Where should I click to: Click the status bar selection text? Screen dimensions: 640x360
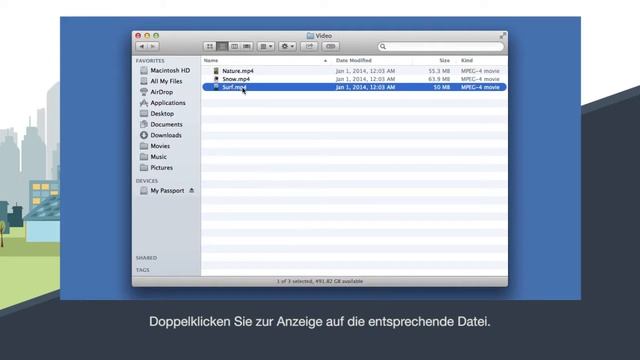point(320,281)
